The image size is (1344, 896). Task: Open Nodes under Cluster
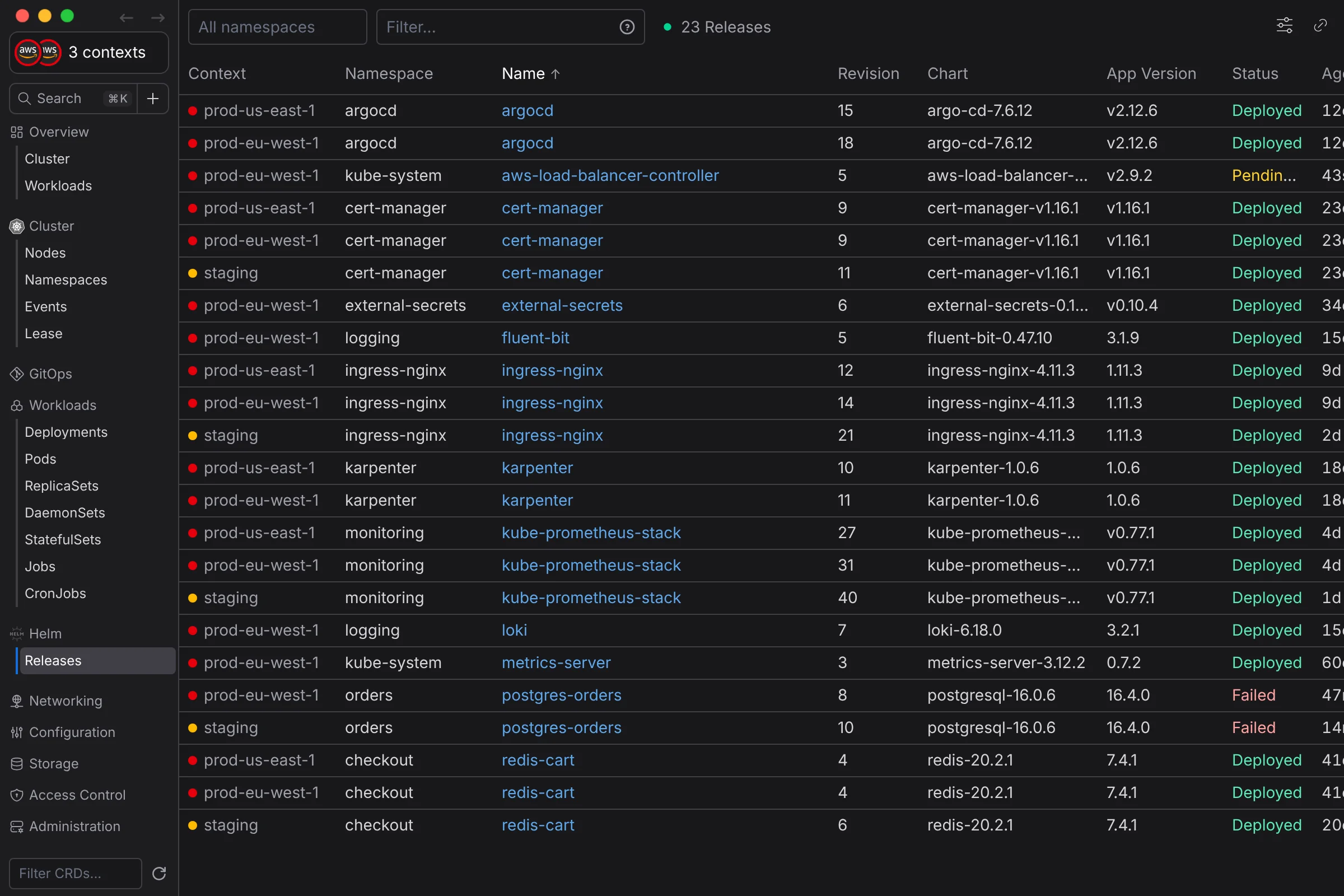pos(45,253)
